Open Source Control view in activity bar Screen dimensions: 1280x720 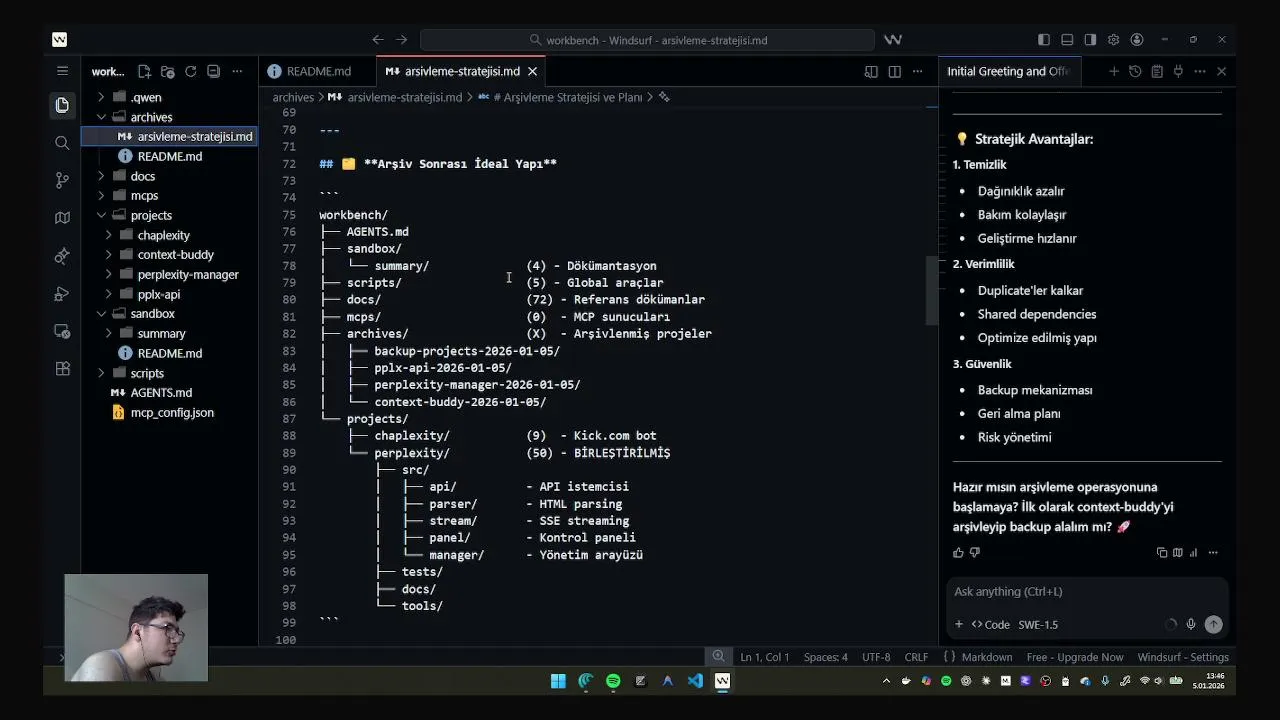pos(62,180)
